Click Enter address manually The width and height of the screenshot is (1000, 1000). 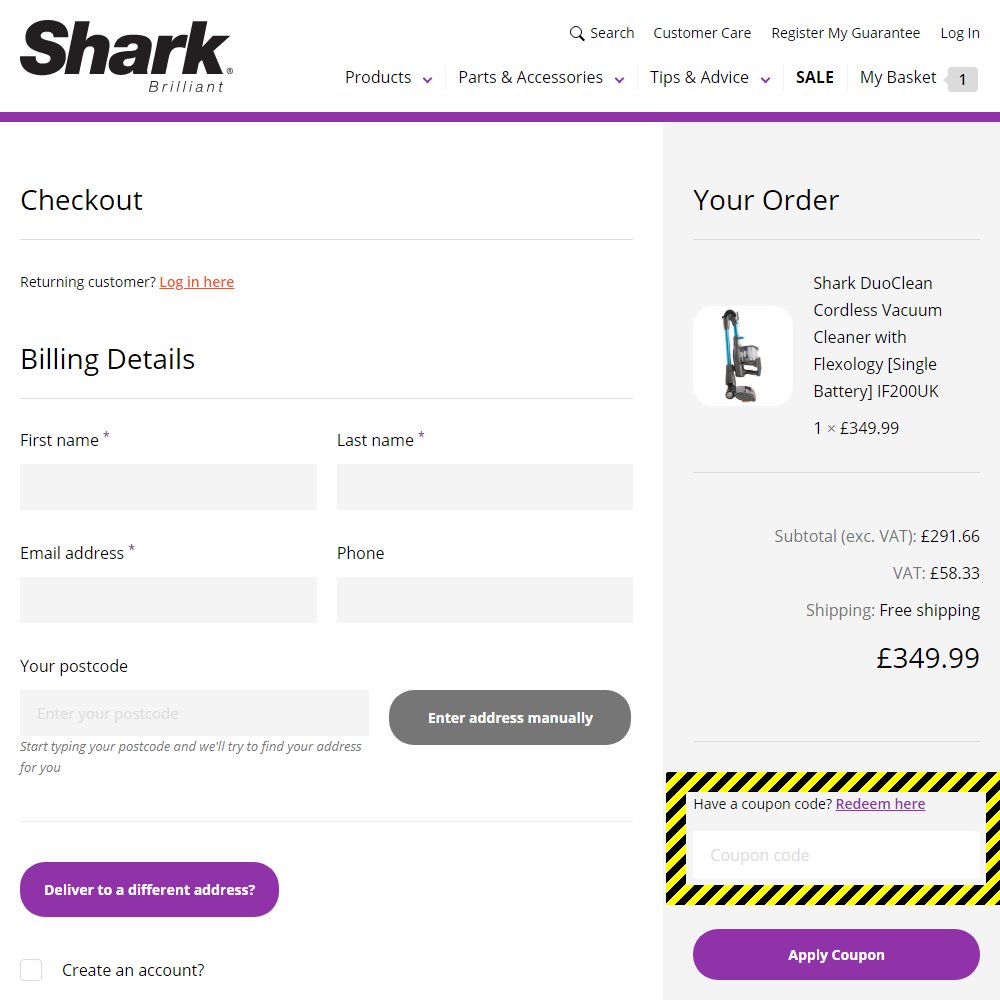pyautogui.click(x=509, y=717)
